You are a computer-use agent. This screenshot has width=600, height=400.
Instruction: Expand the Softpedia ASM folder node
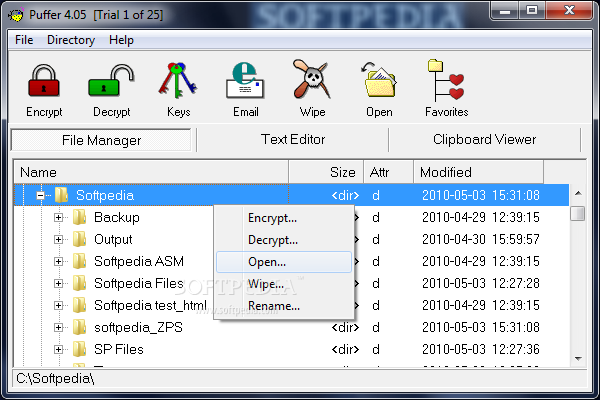[58, 261]
